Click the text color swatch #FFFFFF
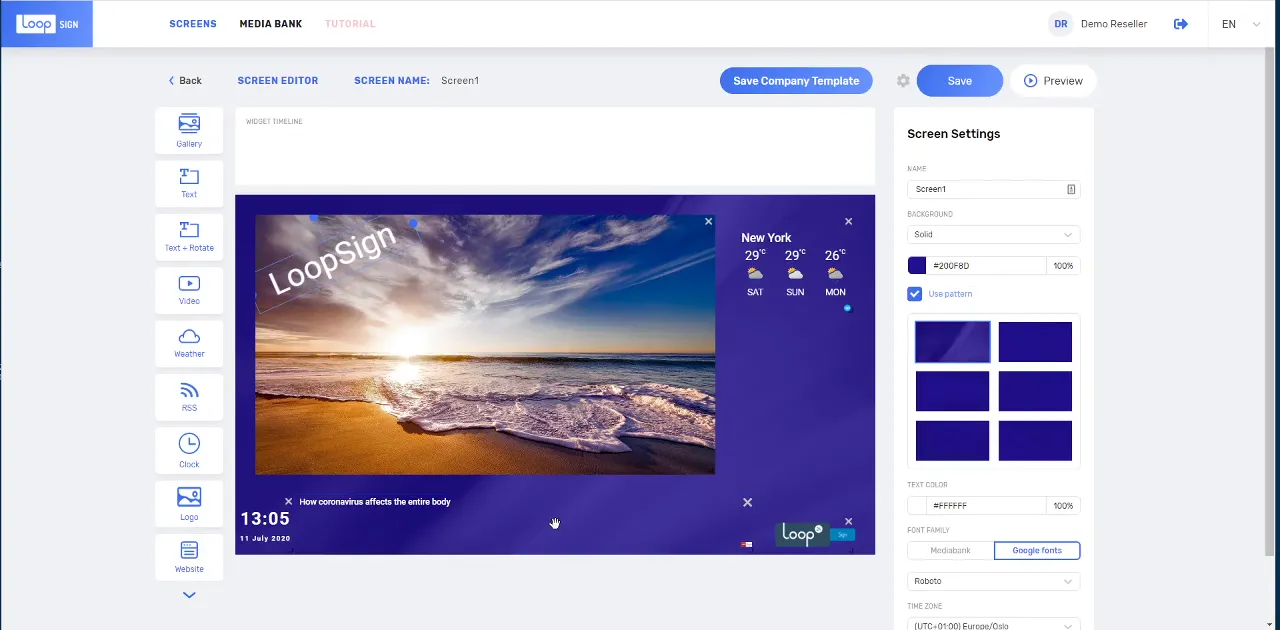 coord(917,506)
